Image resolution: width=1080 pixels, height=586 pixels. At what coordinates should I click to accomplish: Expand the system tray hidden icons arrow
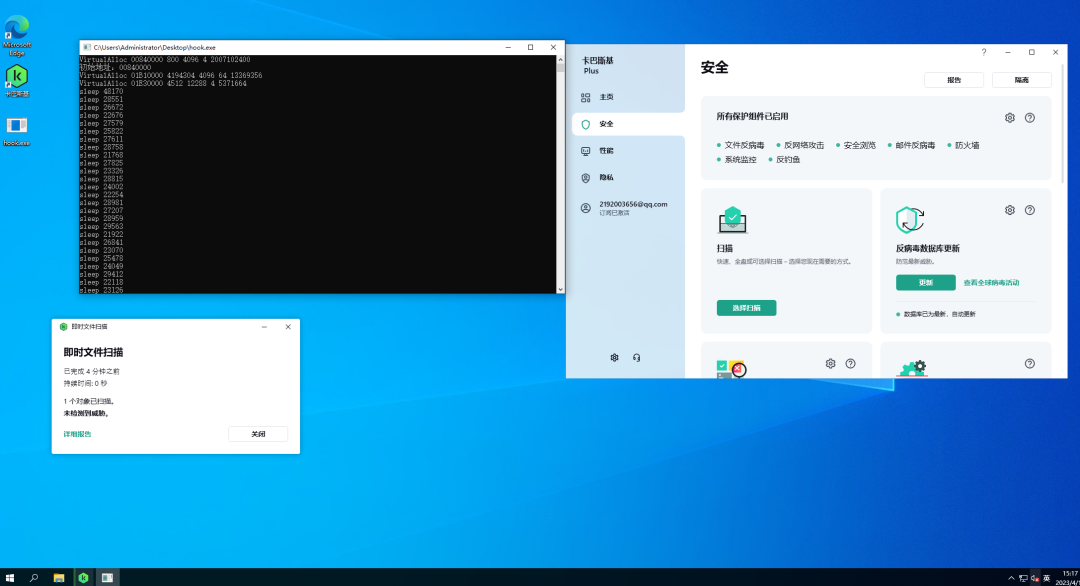point(1011,578)
